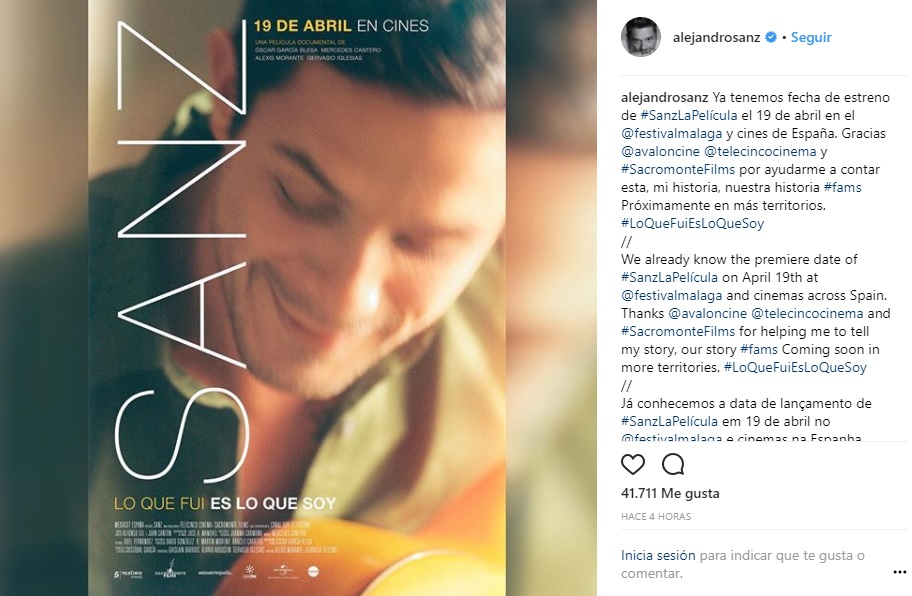Open alejandrosanz username in the header

pyautogui.click(x=717, y=37)
